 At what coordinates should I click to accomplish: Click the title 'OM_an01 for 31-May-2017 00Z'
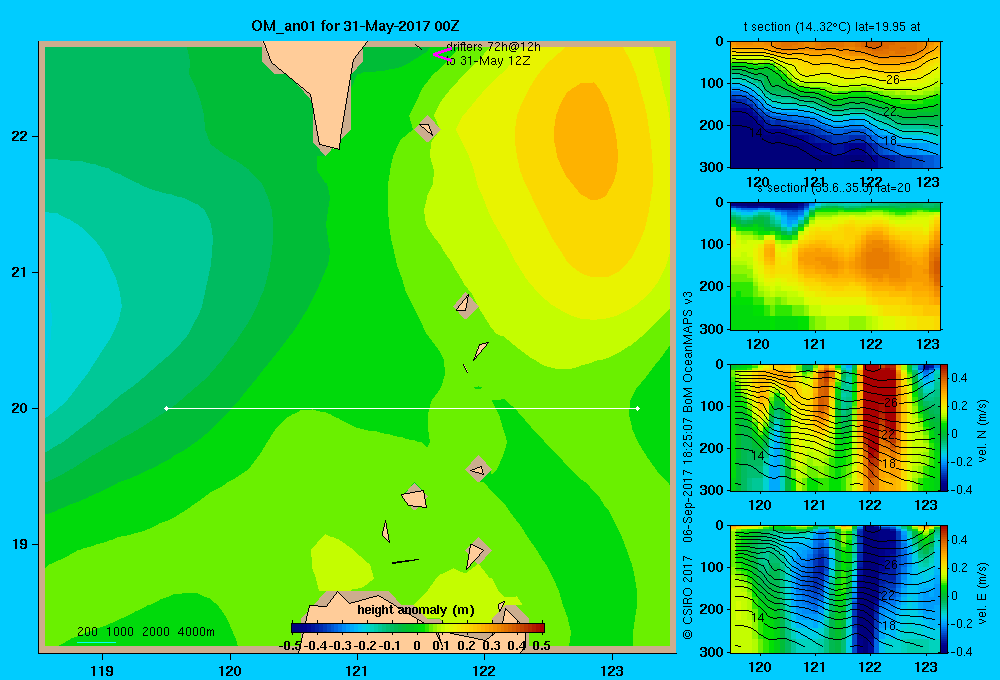click(x=355, y=26)
